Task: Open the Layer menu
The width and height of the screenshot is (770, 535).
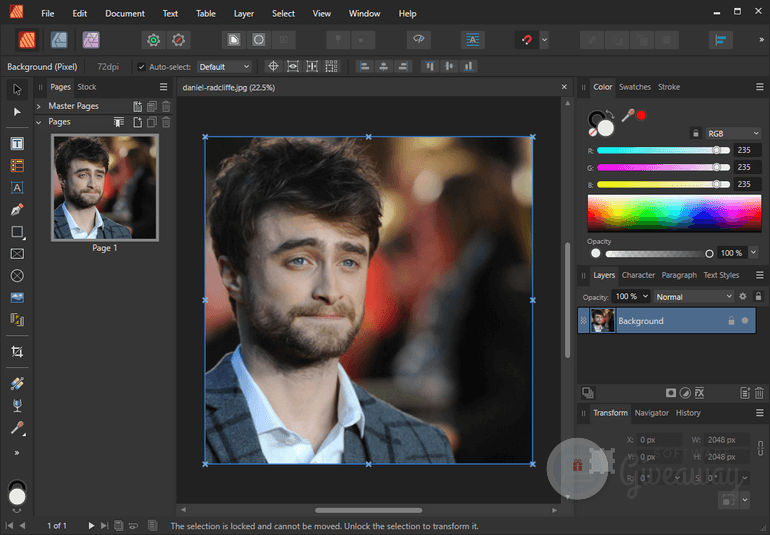Action: 244,14
